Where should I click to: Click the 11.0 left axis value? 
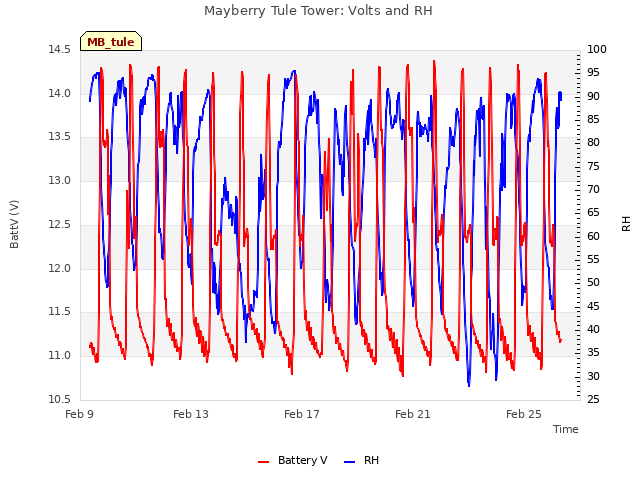point(59,356)
